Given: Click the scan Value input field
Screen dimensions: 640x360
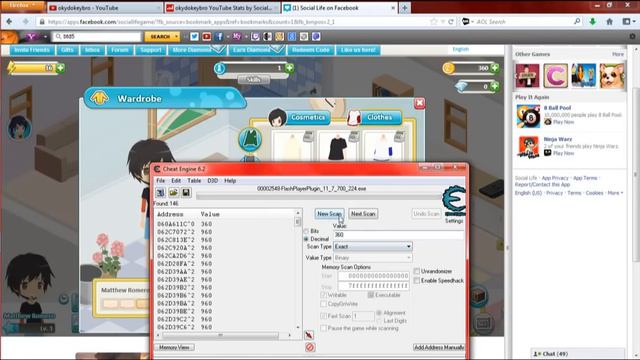Looking at the screenshot, I should pyautogui.click(x=399, y=235).
